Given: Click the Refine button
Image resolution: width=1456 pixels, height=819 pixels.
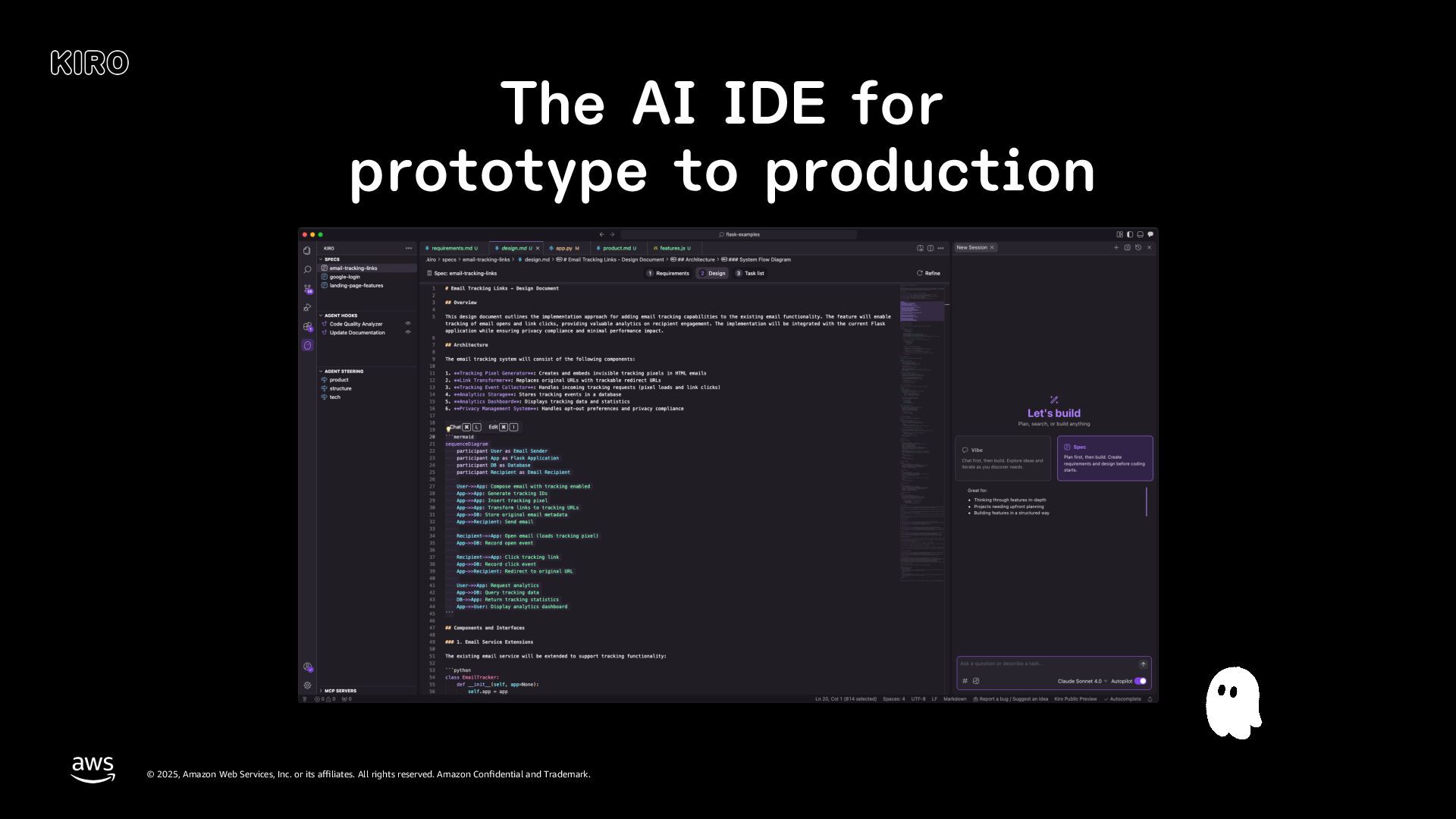Looking at the screenshot, I should (x=928, y=274).
